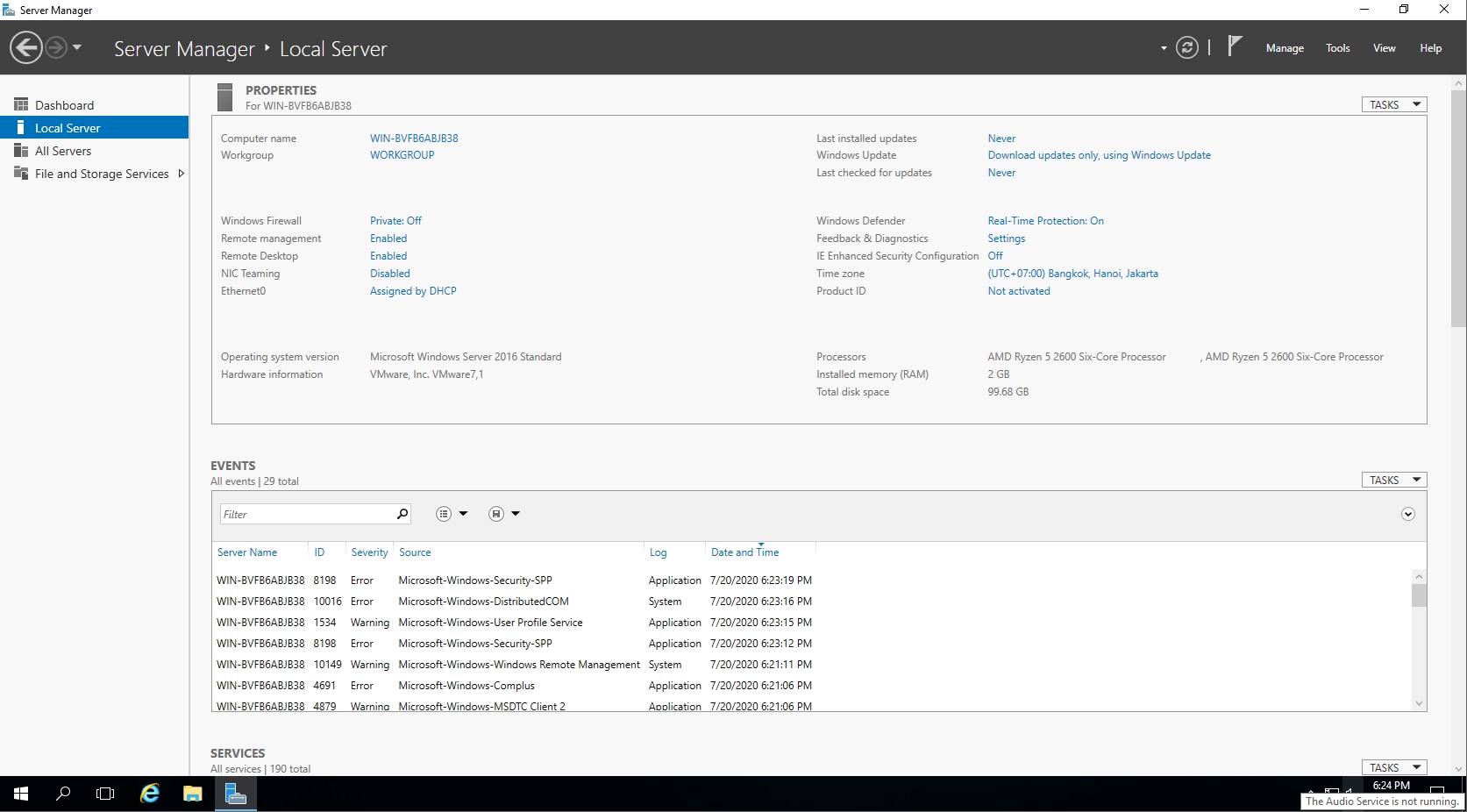
Task: Launch Internet Explorer from taskbar
Action: [x=150, y=794]
